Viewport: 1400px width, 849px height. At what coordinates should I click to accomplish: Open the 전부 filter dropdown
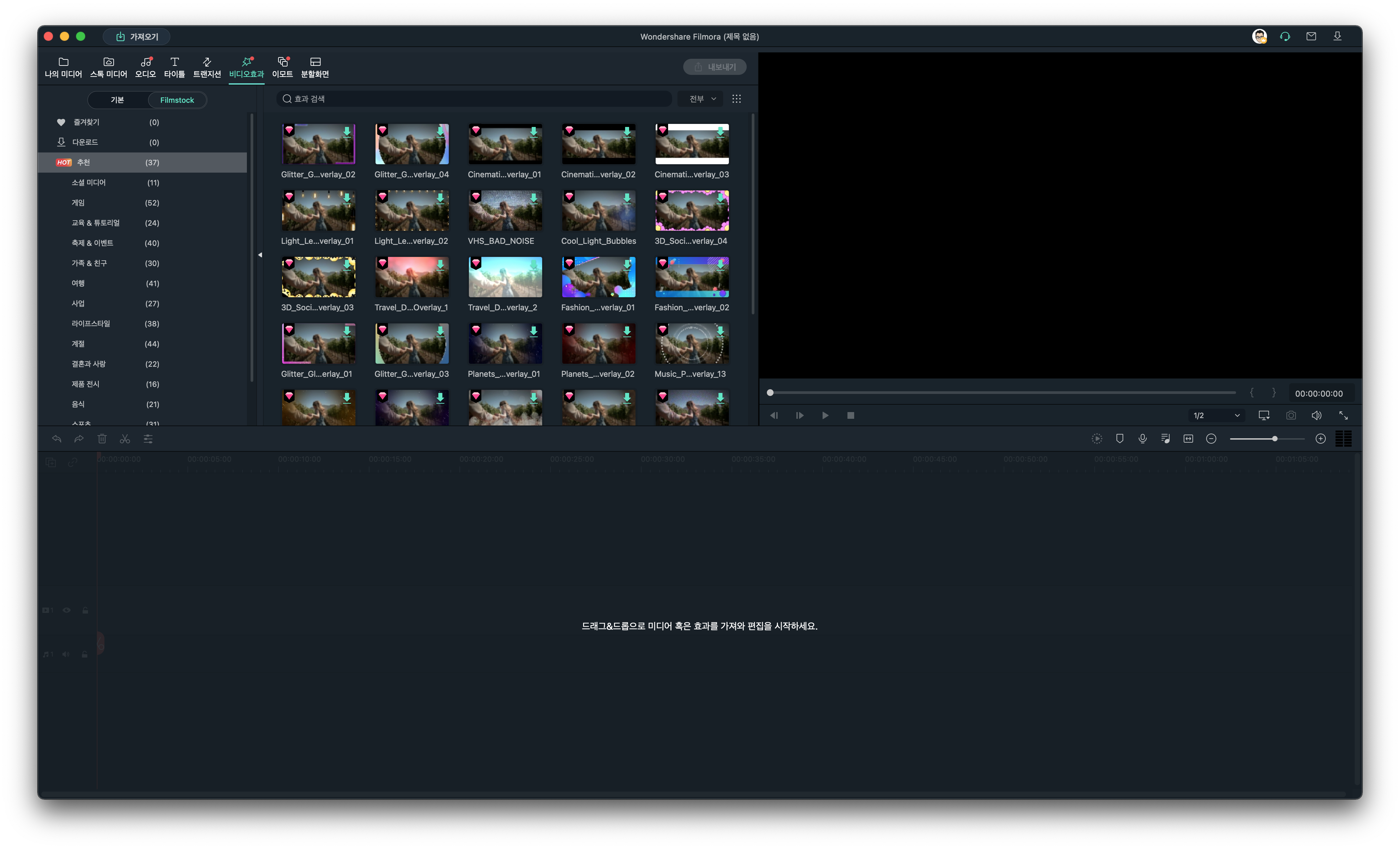[x=702, y=99]
